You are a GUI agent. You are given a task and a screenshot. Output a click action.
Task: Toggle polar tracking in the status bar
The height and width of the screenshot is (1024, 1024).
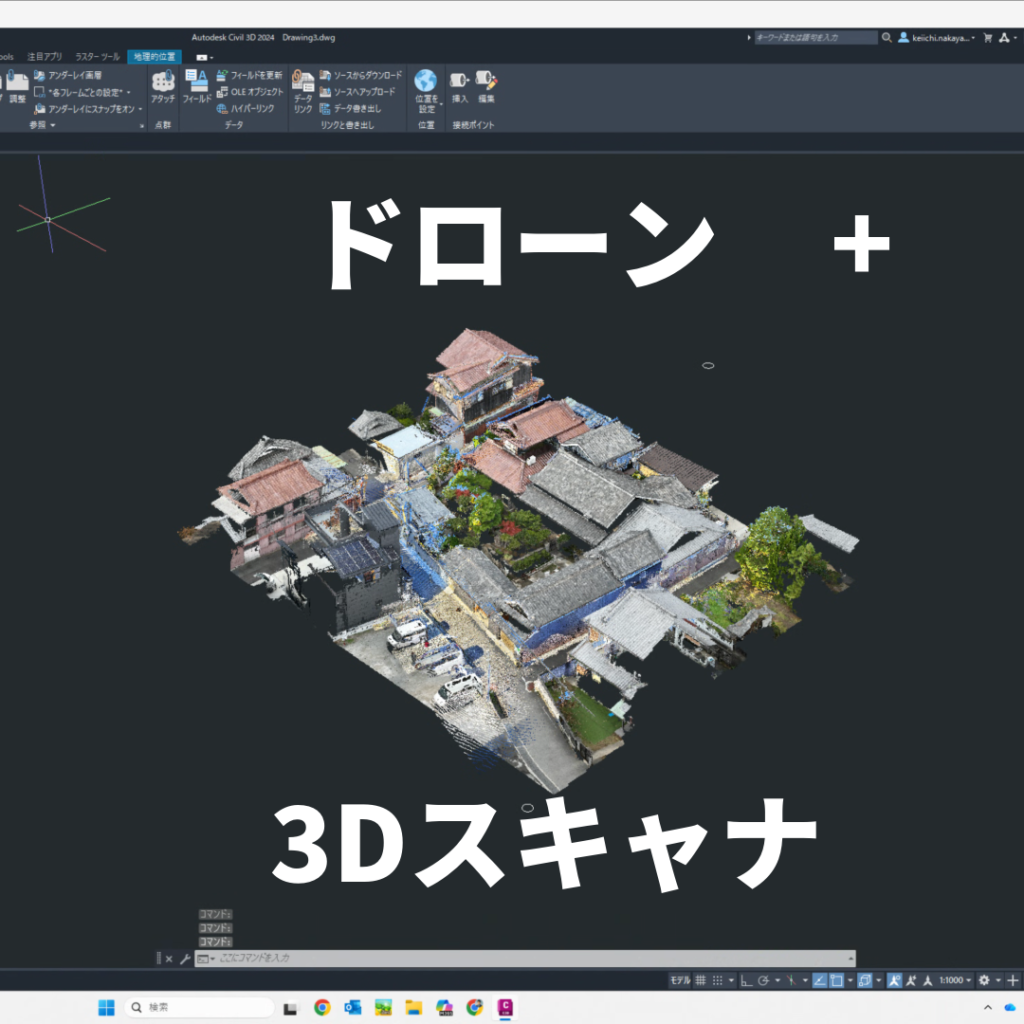pos(764,980)
